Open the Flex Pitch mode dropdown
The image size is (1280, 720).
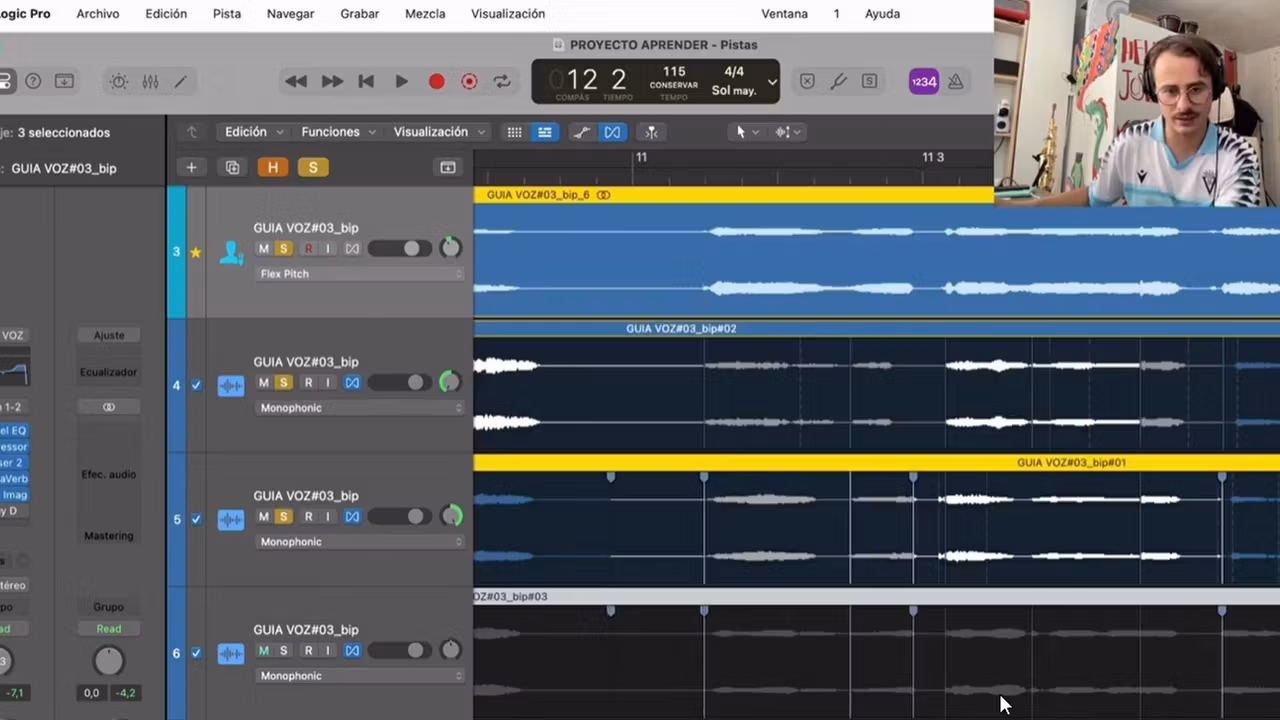click(x=360, y=274)
